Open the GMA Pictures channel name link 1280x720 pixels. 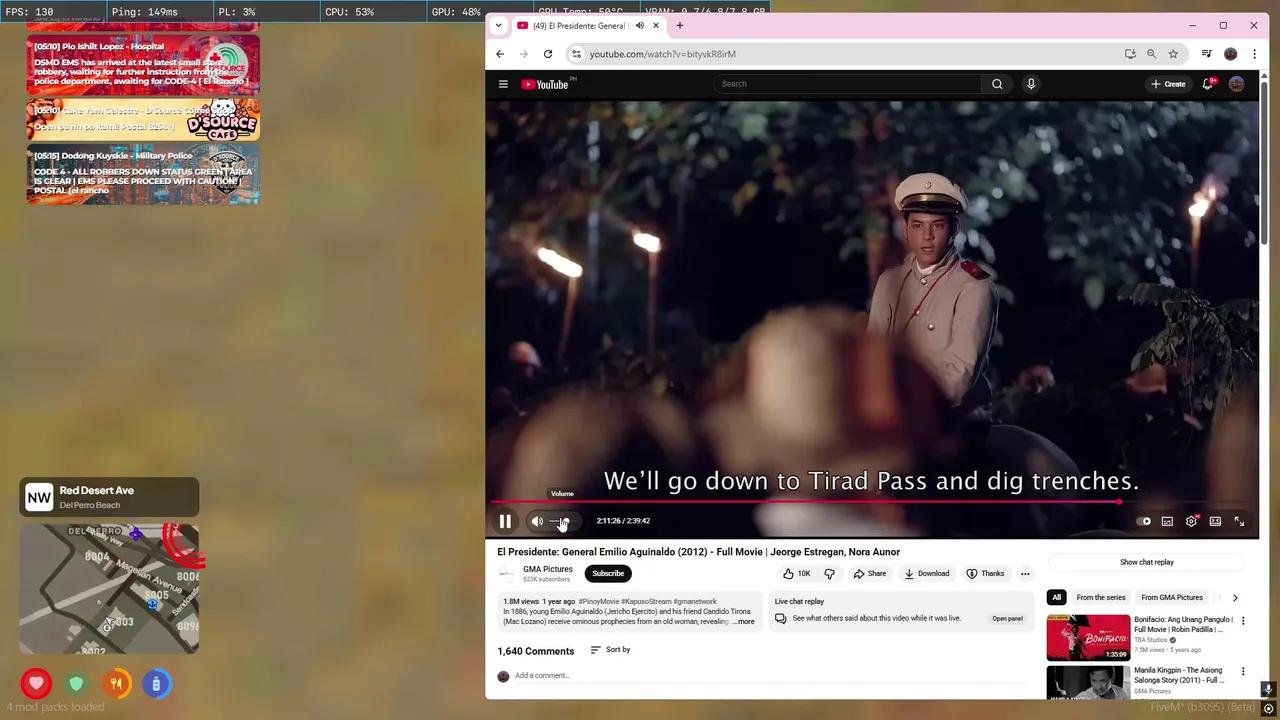548,569
